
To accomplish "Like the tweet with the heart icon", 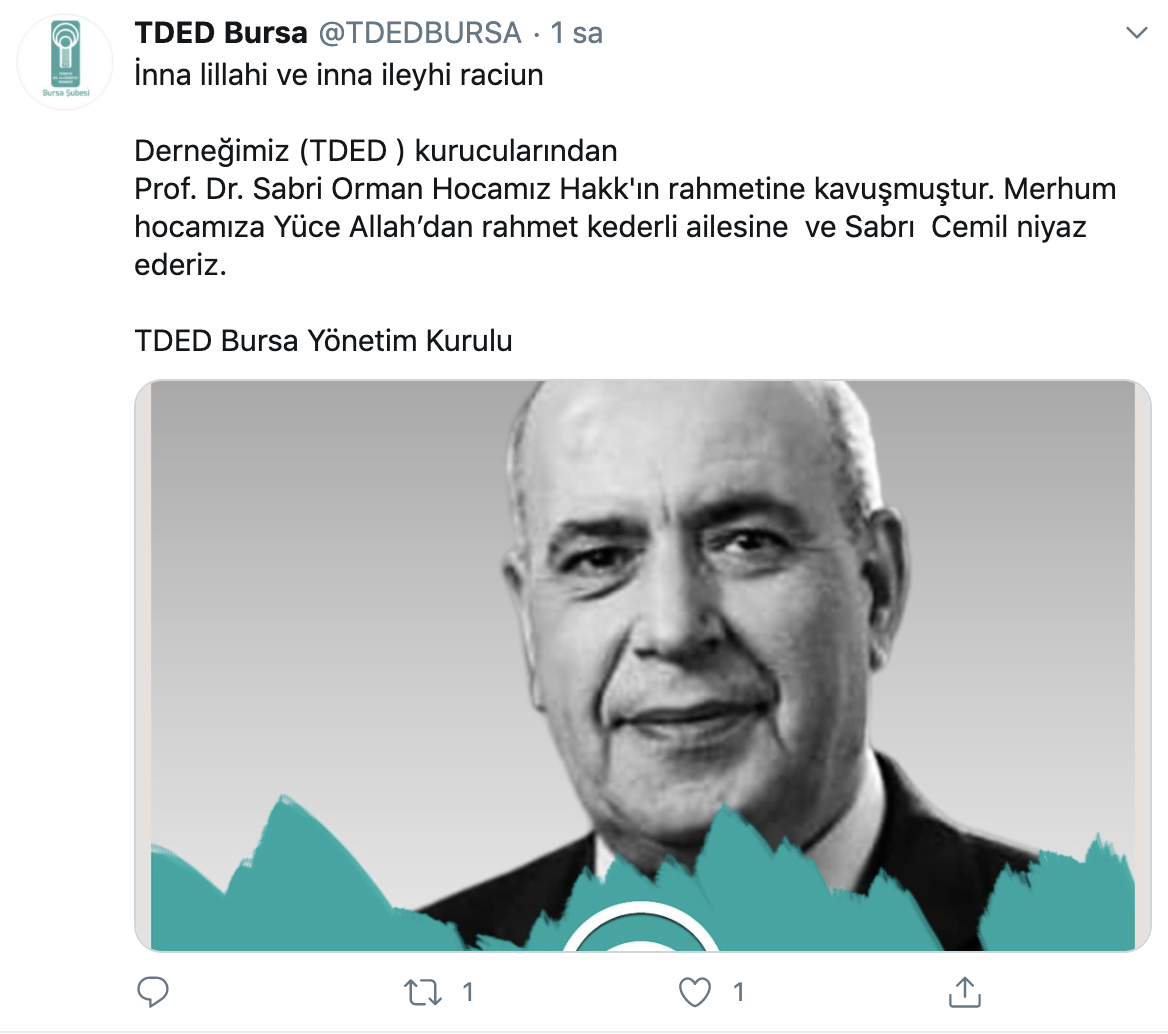I will (x=694, y=992).
